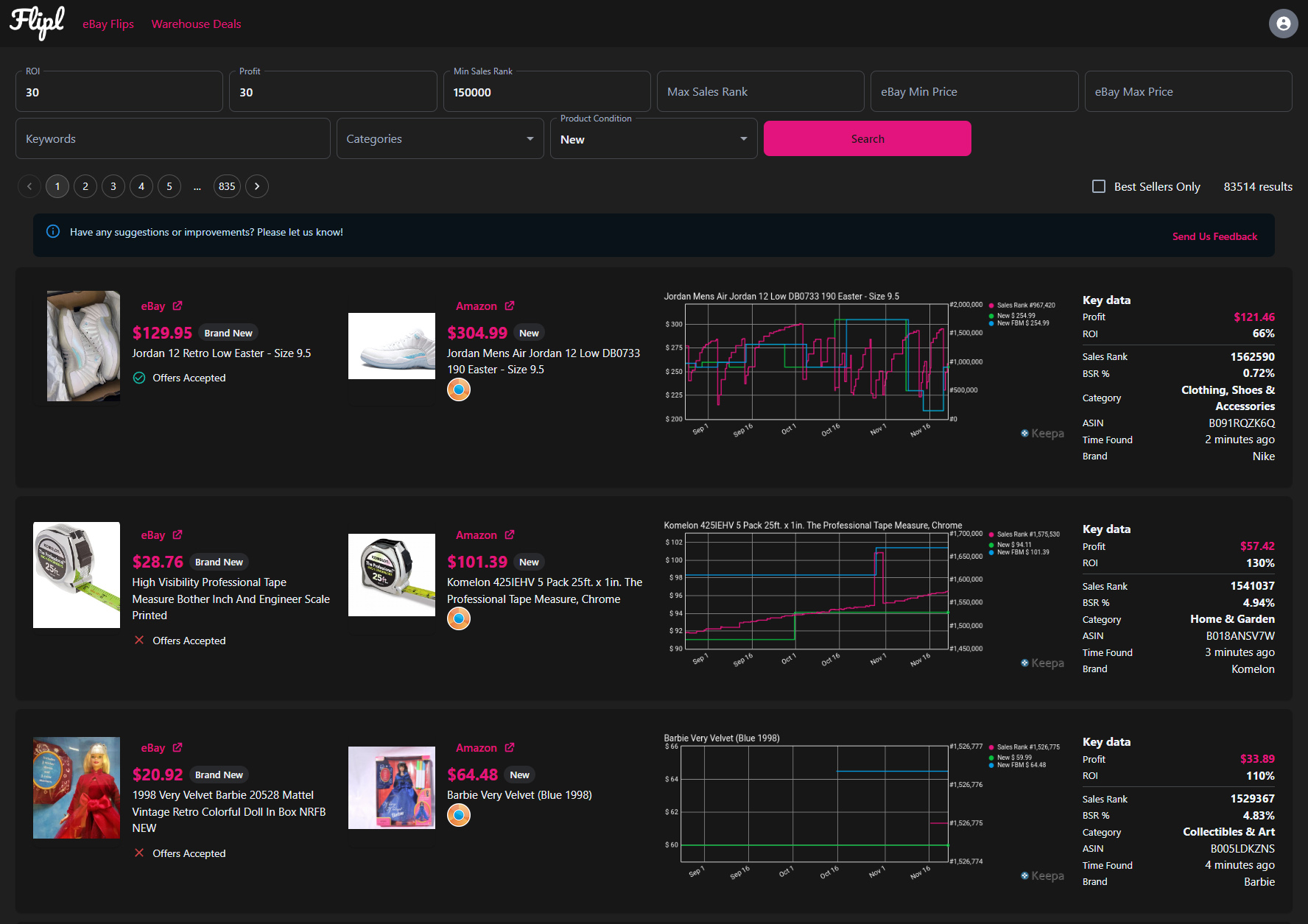Viewport: 1308px width, 924px height.
Task: Focus the Profit input field
Action: 333,92
